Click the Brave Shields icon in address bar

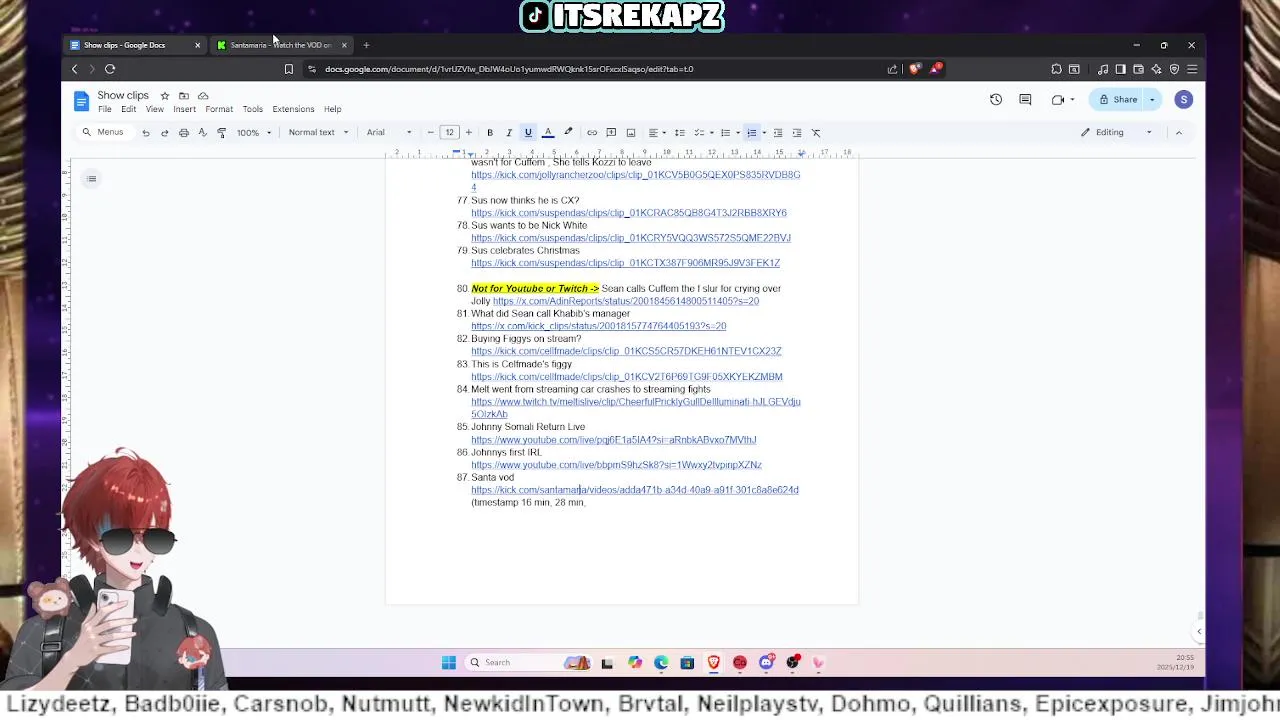pyautogui.click(x=914, y=69)
